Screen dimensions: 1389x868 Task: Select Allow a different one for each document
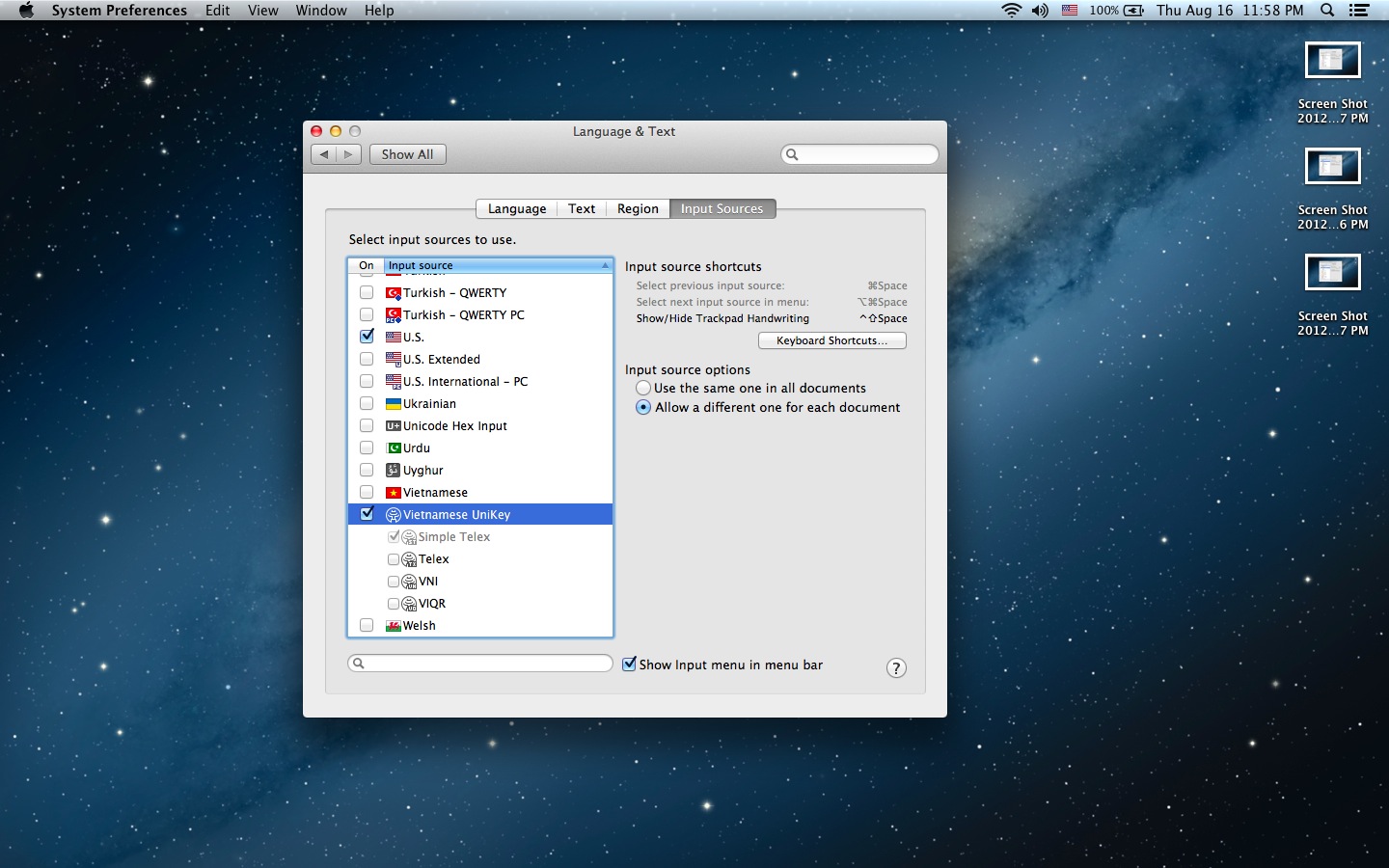tap(643, 407)
